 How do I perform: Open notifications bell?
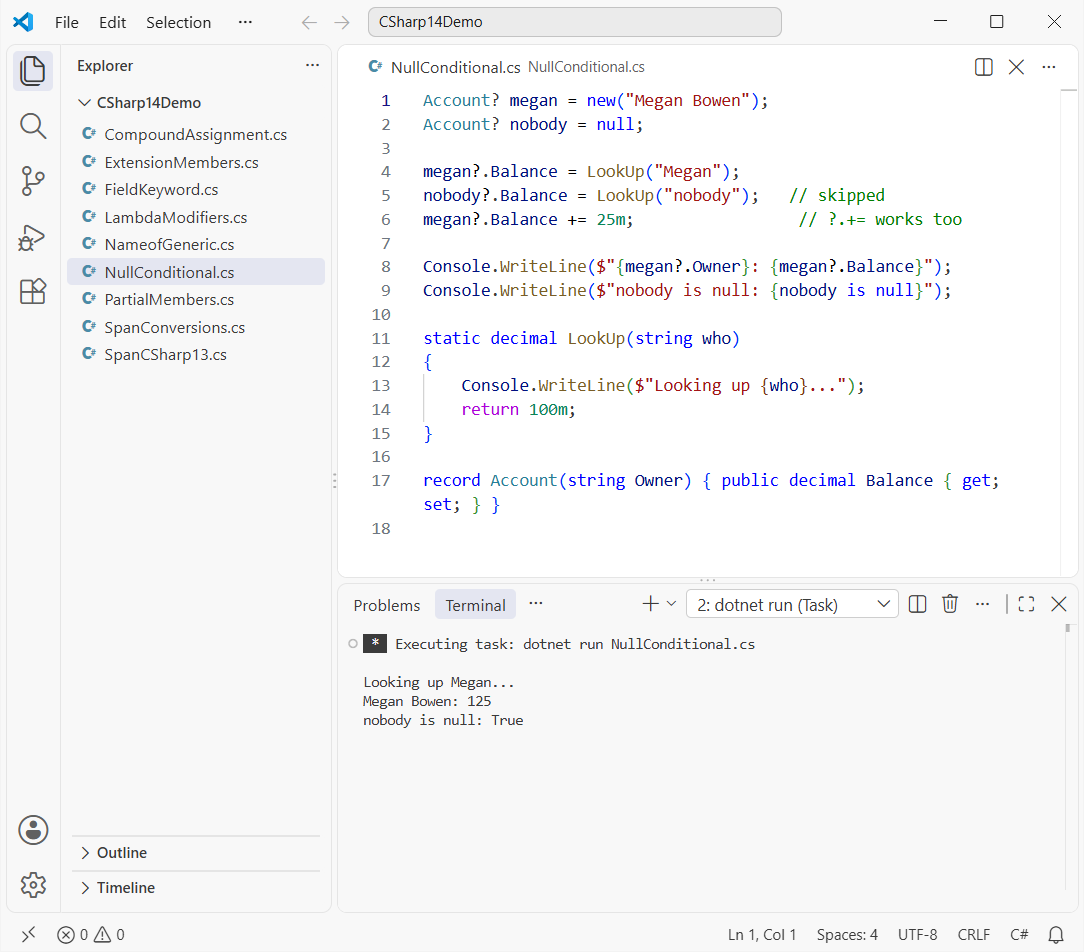[x=1056, y=935]
